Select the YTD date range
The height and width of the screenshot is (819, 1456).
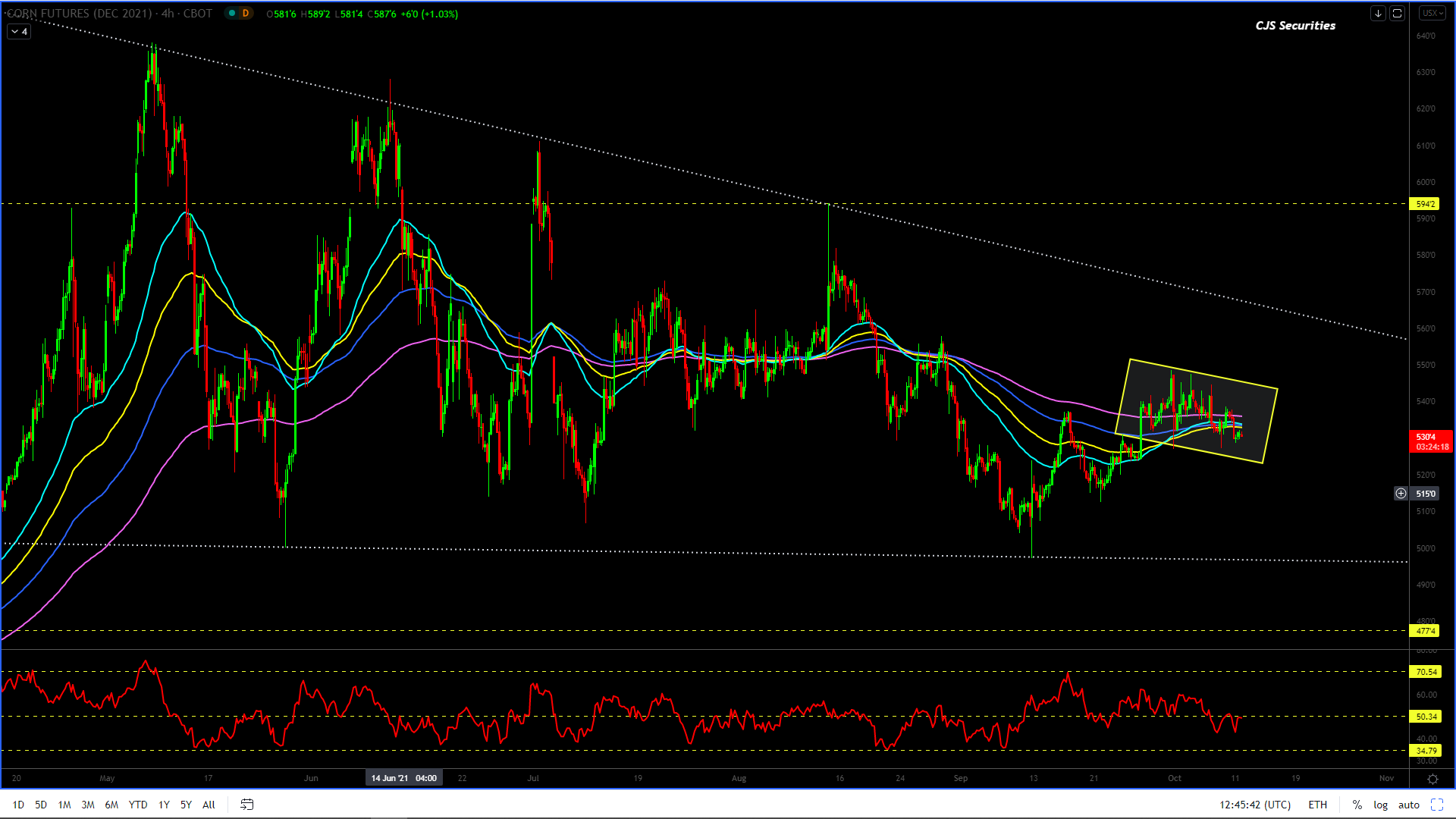pyautogui.click(x=138, y=805)
